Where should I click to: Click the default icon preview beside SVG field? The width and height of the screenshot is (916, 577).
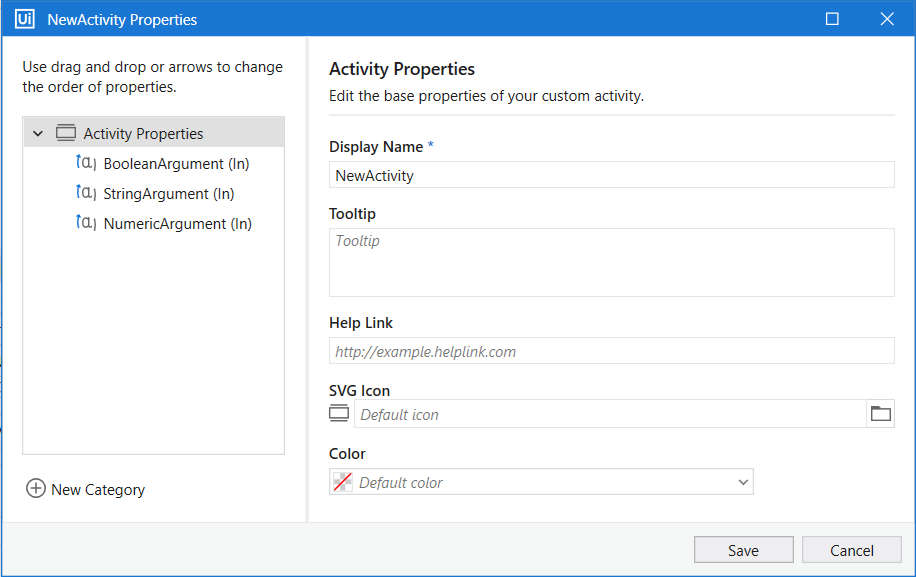tap(340, 414)
